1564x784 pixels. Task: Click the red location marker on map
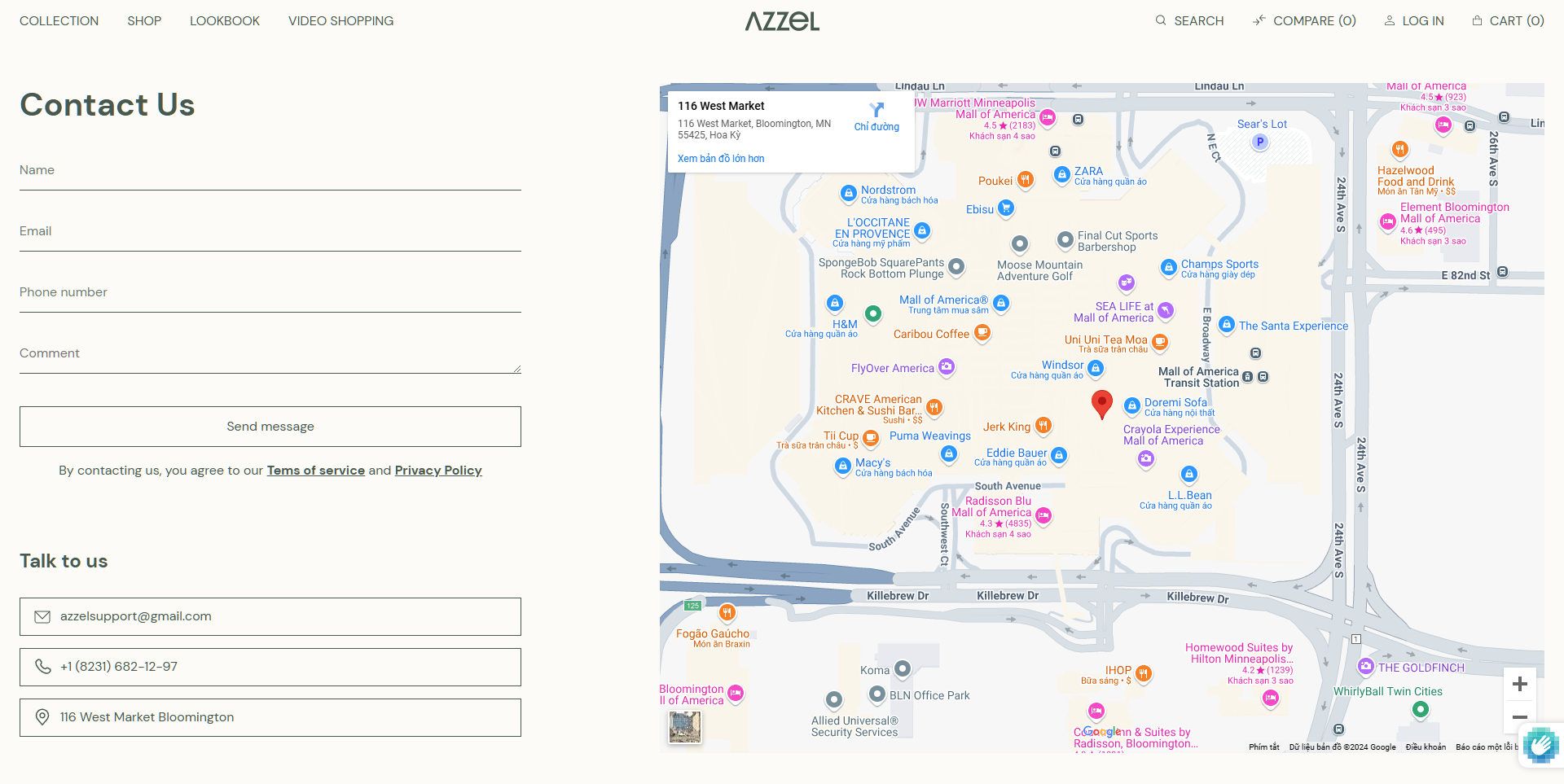(x=1102, y=404)
